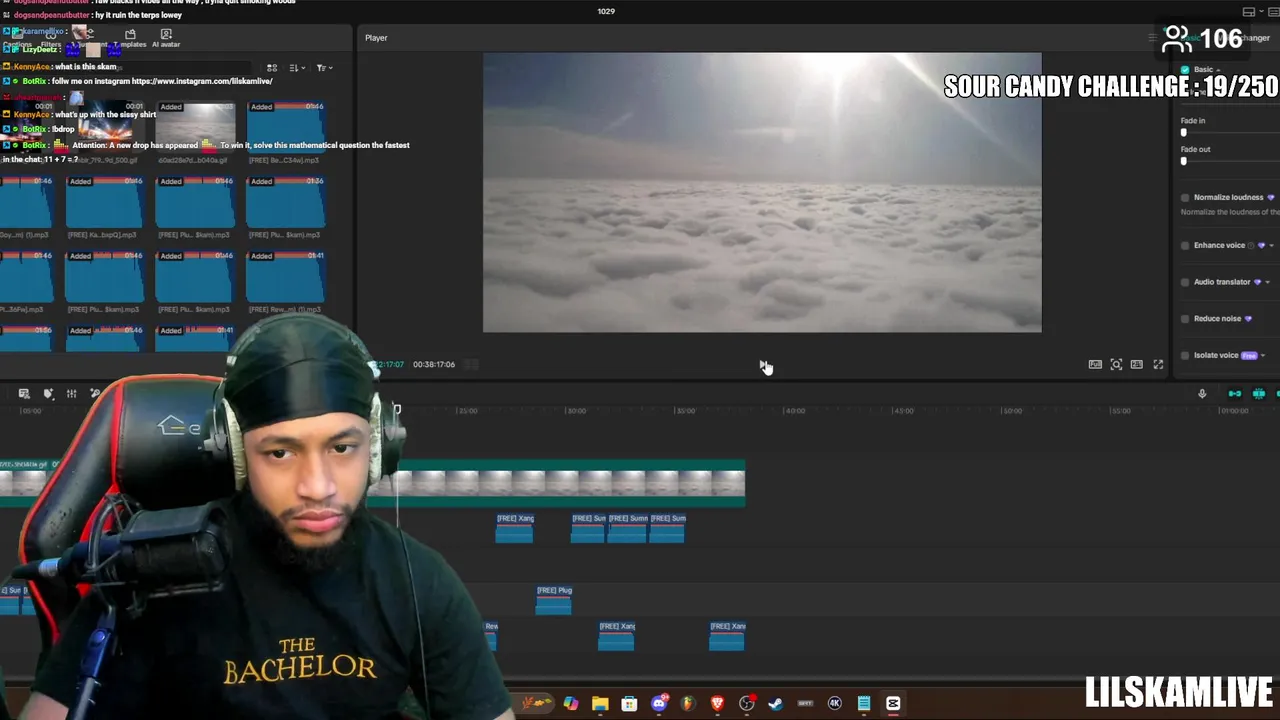
Task: Open the media sort order dropdown
Action: pos(297,68)
